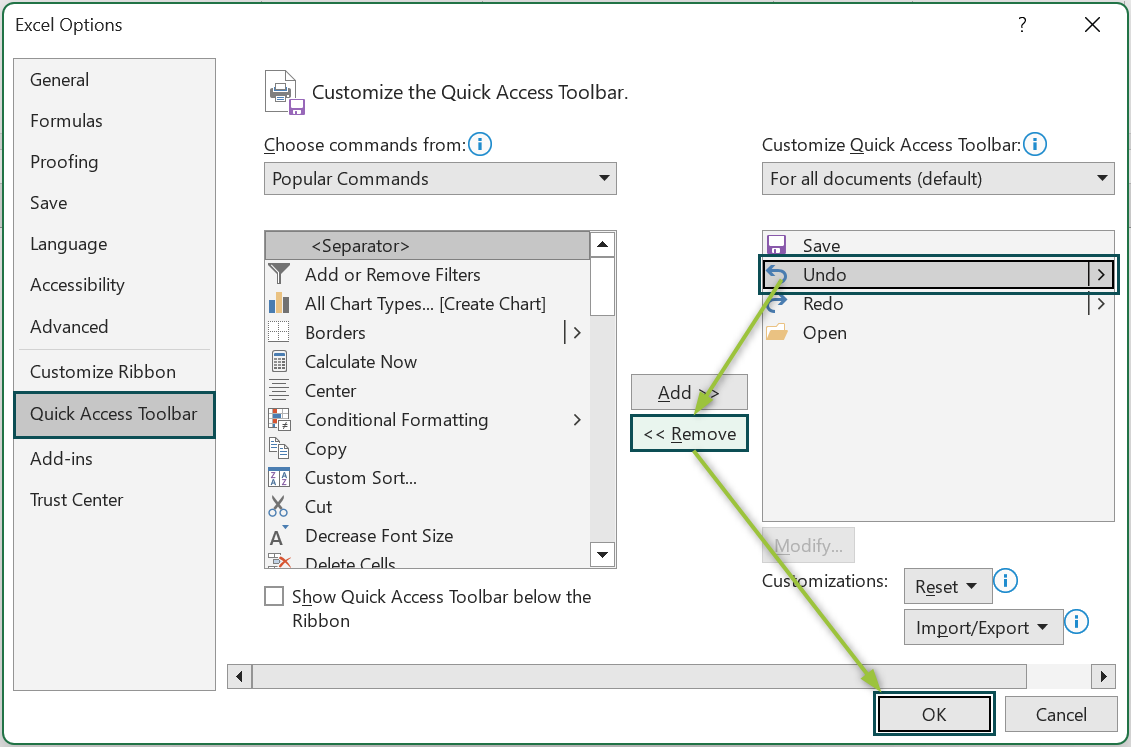Select the <Separator> list item
The image size is (1131, 747).
point(427,245)
